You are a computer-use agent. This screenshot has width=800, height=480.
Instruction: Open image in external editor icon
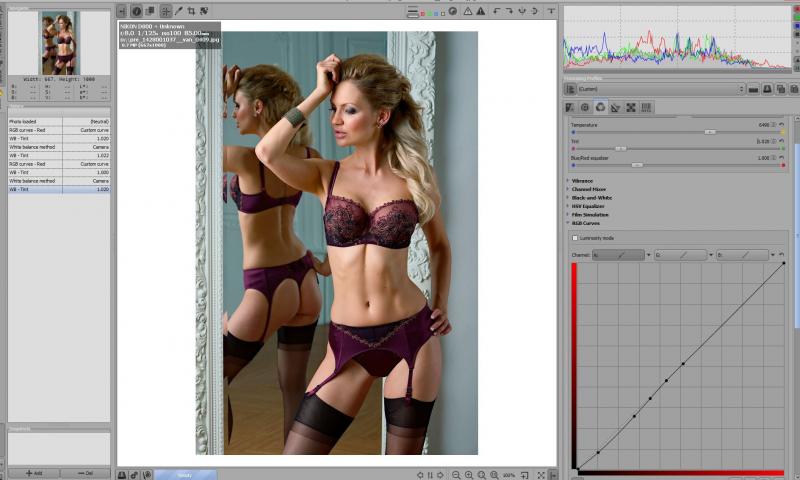pyautogui.click(x=147, y=475)
